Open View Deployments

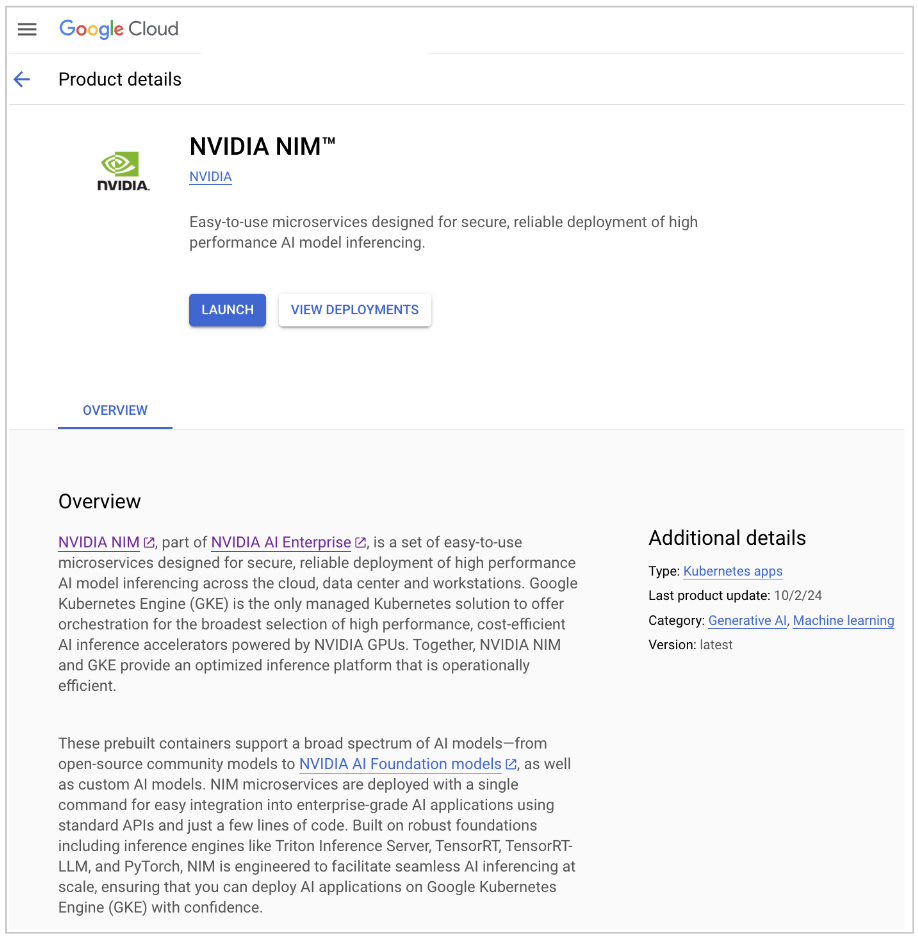click(x=355, y=310)
